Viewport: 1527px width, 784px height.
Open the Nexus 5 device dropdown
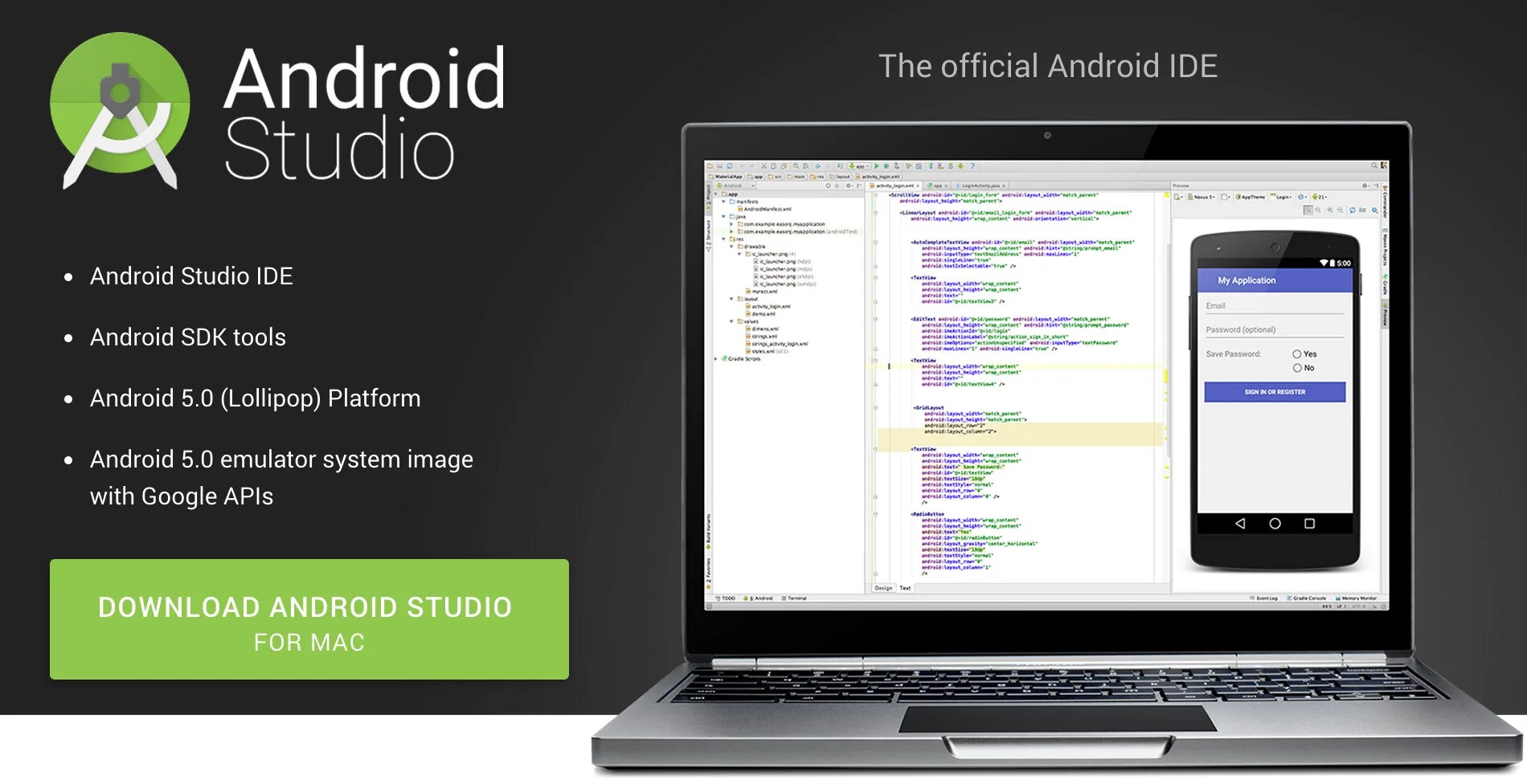(x=1202, y=197)
